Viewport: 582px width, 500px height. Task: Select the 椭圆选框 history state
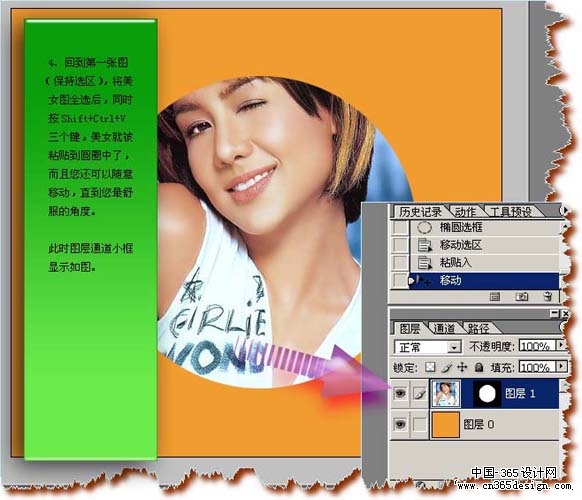pyautogui.click(x=485, y=227)
